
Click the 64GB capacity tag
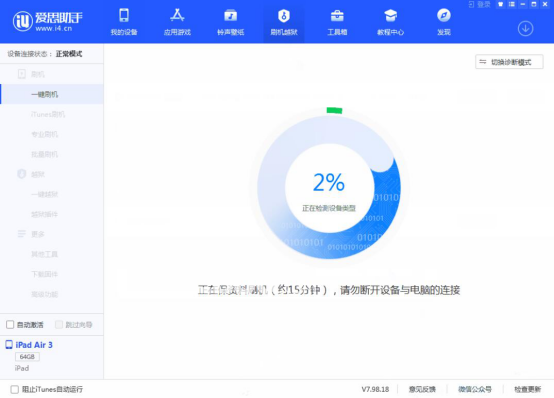click(27, 357)
